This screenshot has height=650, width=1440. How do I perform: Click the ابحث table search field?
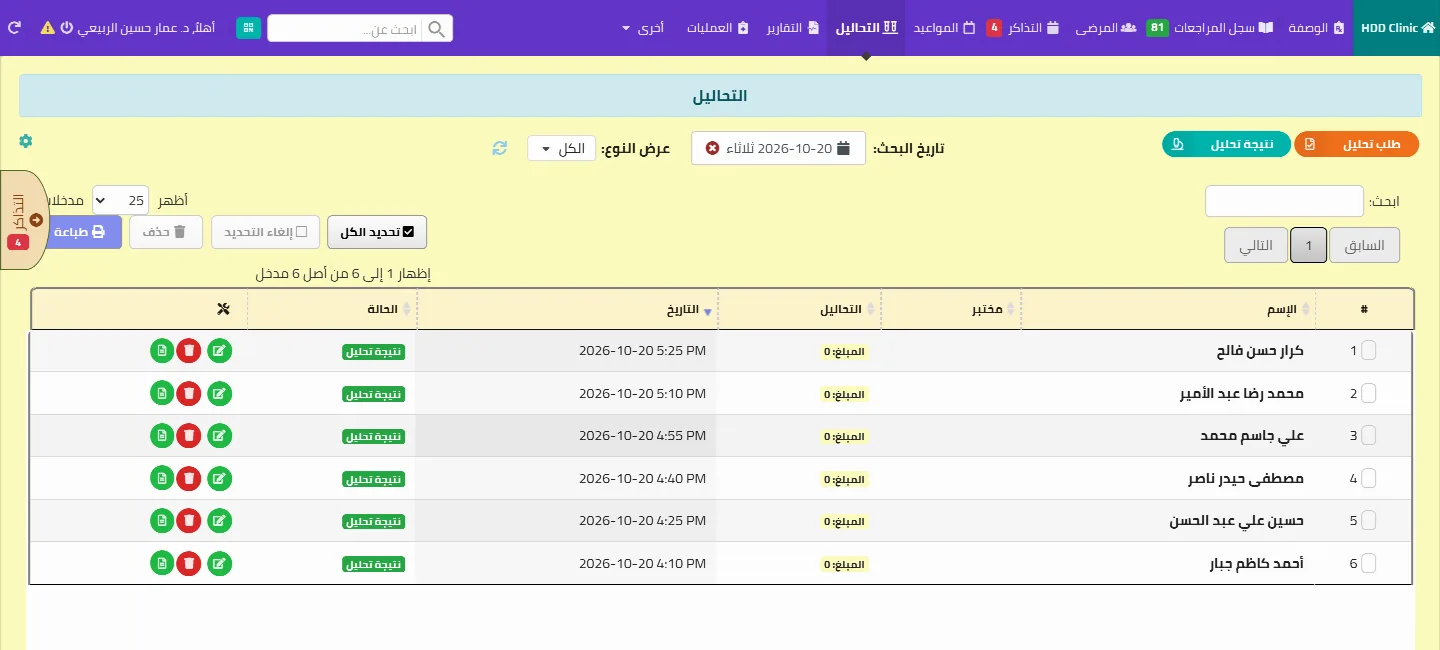(1284, 201)
